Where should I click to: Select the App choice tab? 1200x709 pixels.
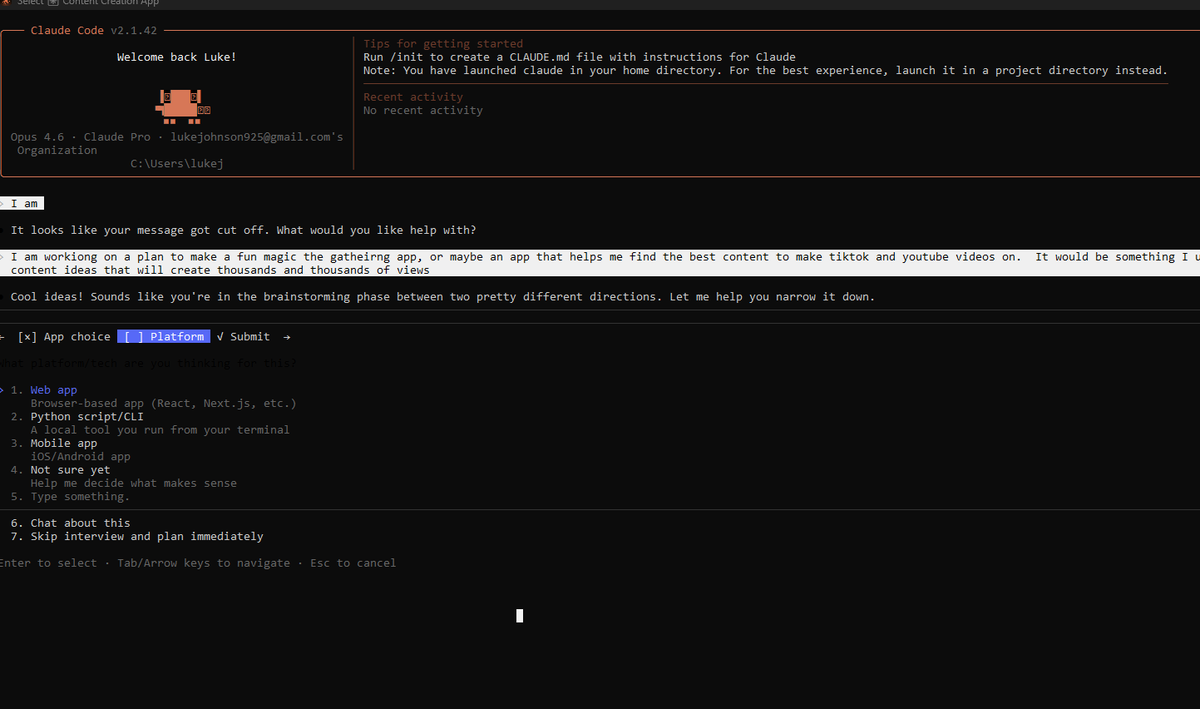pyautogui.click(x=64, y=337)
